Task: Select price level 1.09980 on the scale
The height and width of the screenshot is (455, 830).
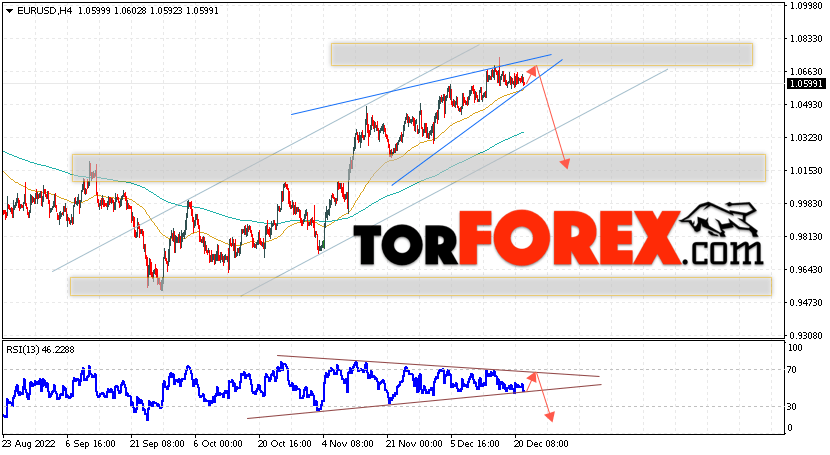Action: 806,6
